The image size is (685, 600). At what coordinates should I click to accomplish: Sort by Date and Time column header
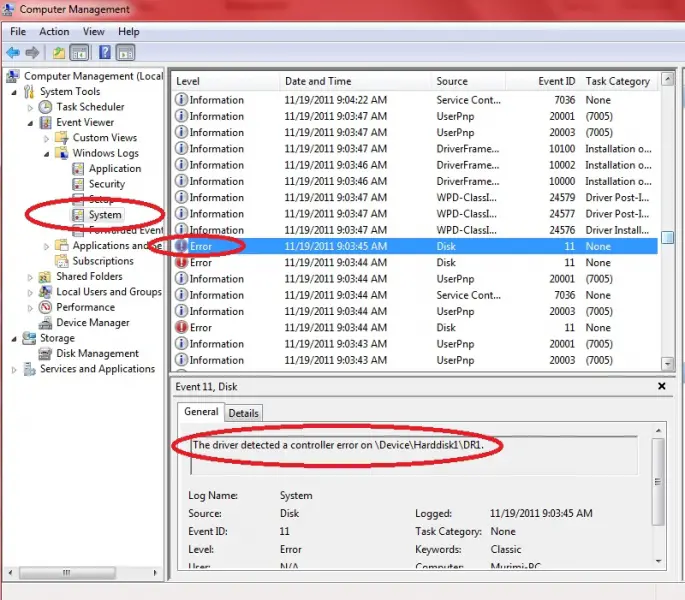tap(354, 81)
